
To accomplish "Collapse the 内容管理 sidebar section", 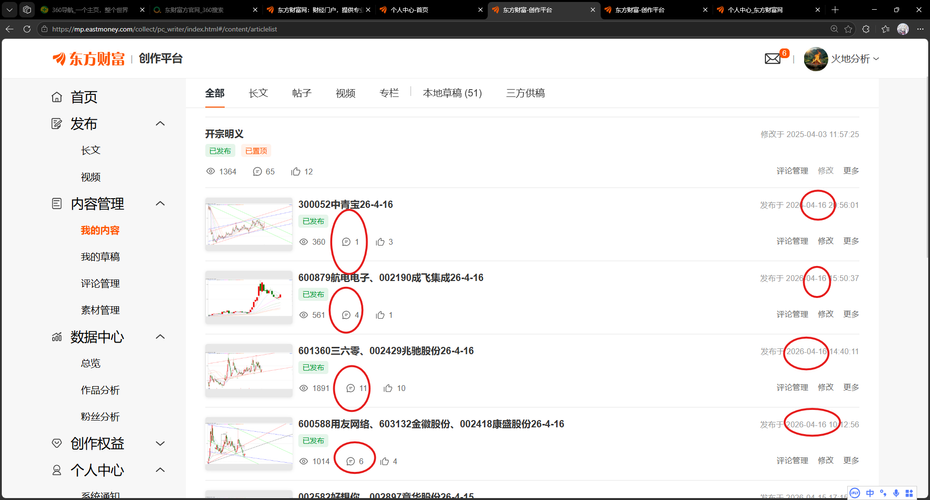I will click(160, 203).
